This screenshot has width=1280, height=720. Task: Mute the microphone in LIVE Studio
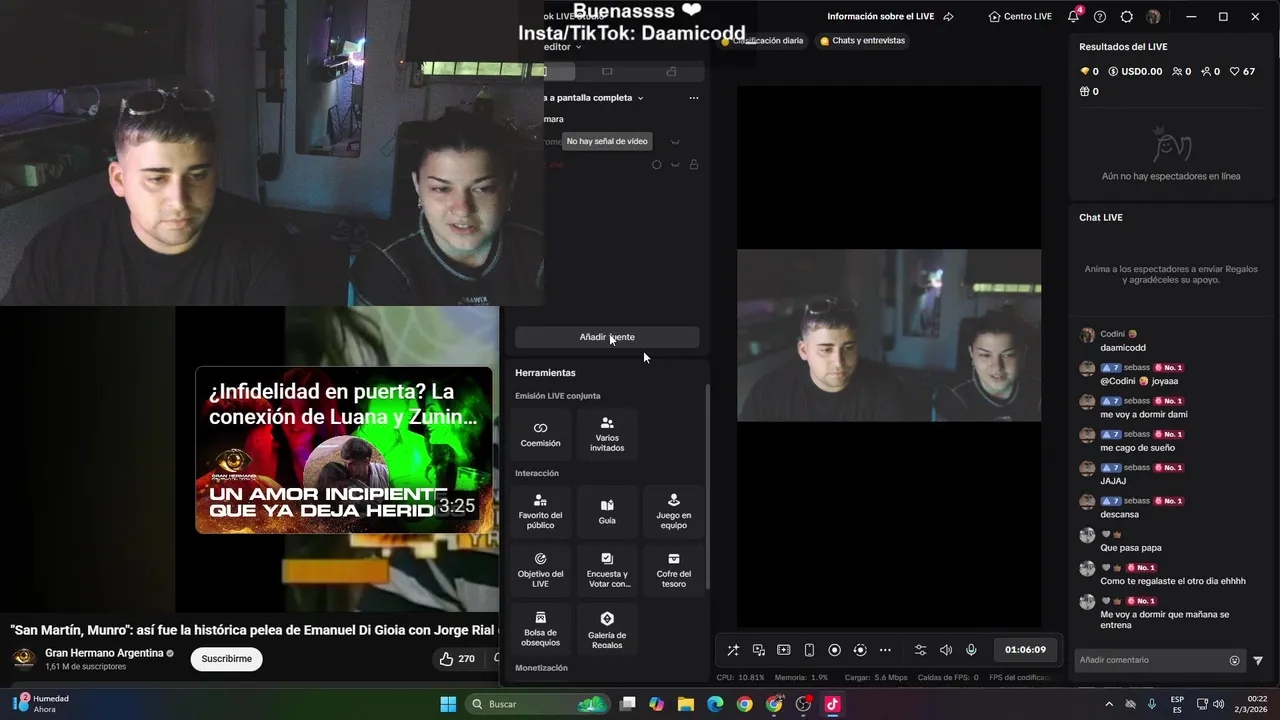(x=971, y=650)
